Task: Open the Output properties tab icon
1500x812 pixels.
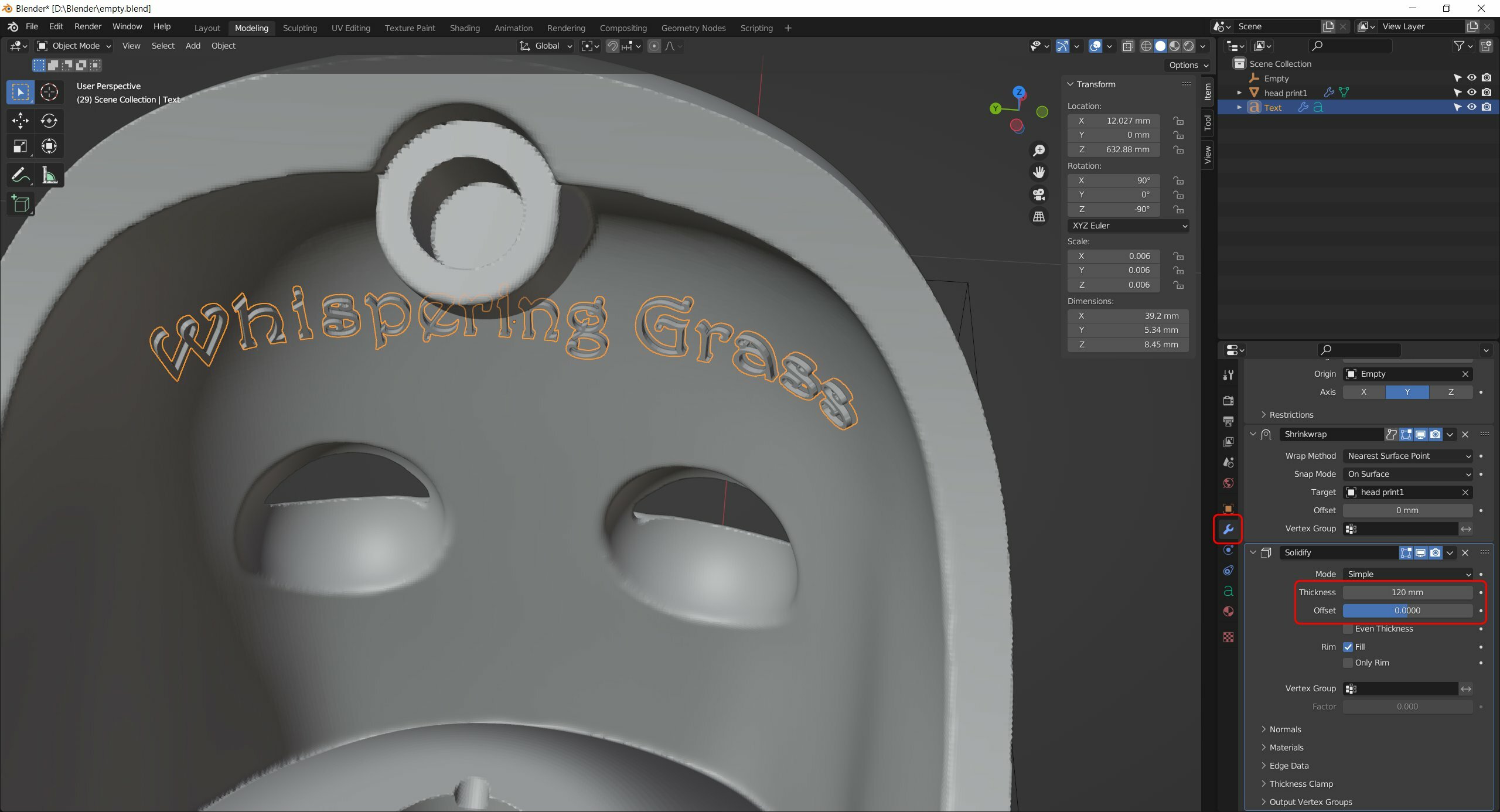Action: tap(1228, 421)
